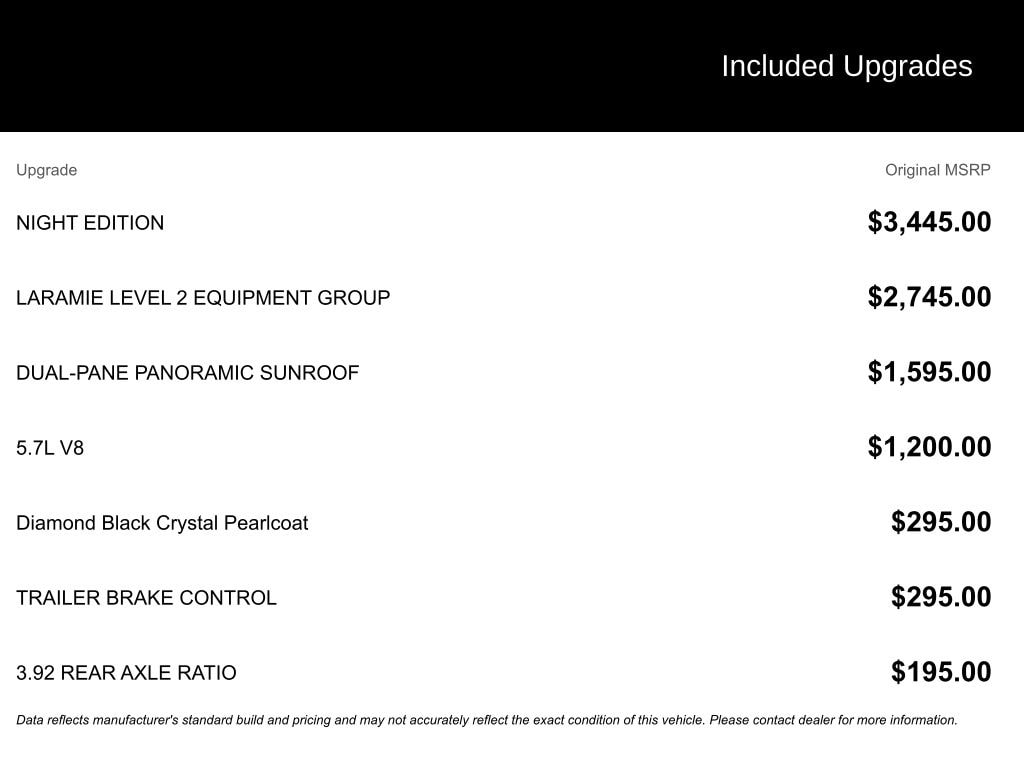Select LARAMIE LEVEL 2 EQUIPMENT GROUP text
1024x768 pixels.
(203, 298)
